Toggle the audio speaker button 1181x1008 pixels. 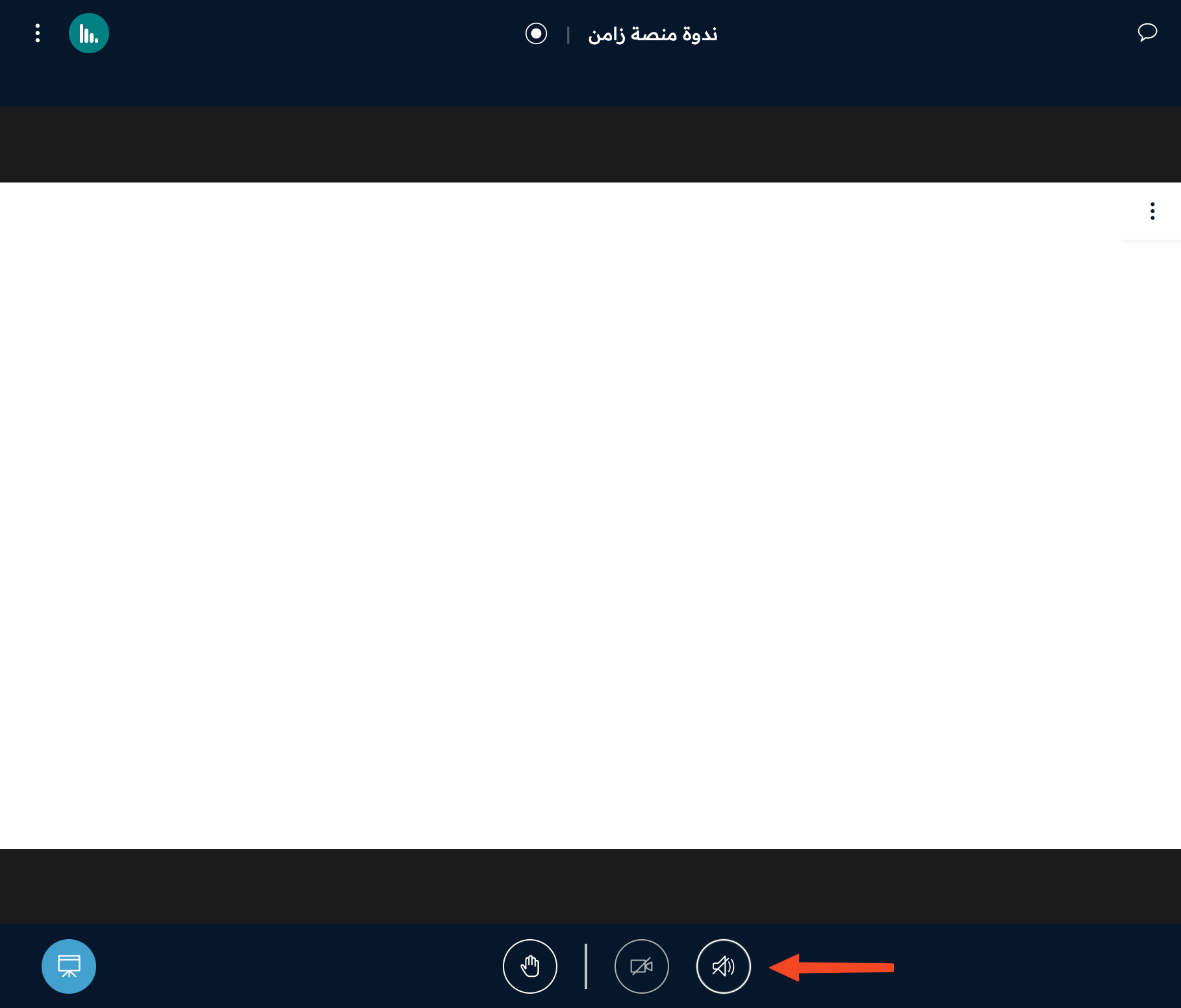pos(724,966)
